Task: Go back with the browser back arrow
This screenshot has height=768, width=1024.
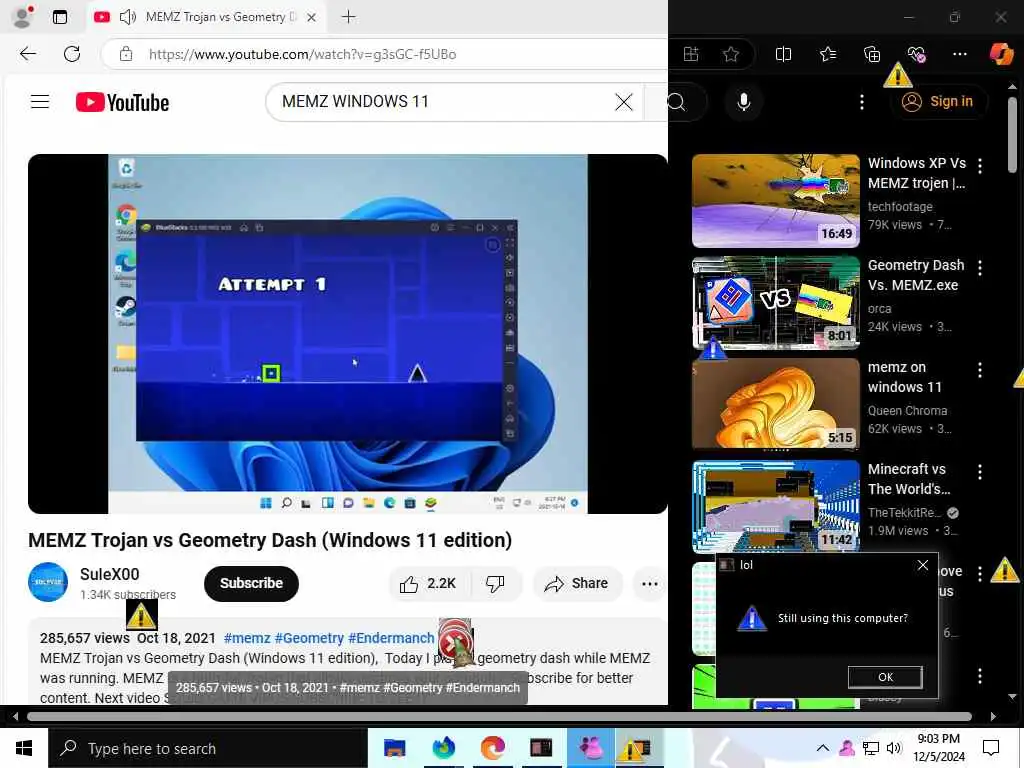Action: [x=28, y=54]
